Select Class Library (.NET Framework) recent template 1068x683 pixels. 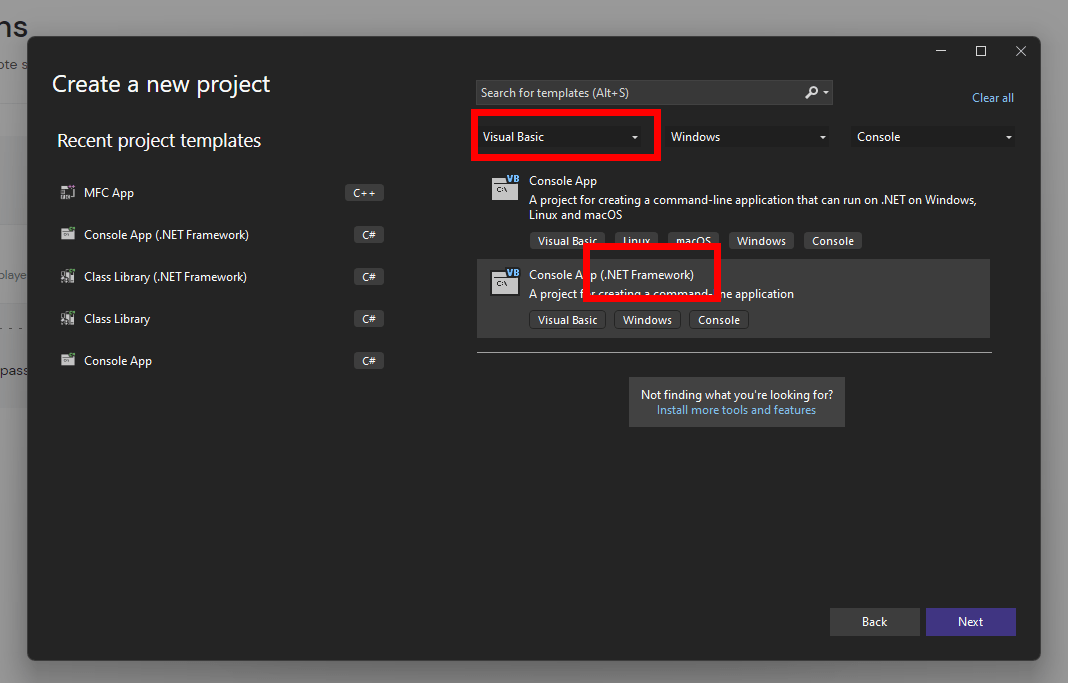(221, 276)
